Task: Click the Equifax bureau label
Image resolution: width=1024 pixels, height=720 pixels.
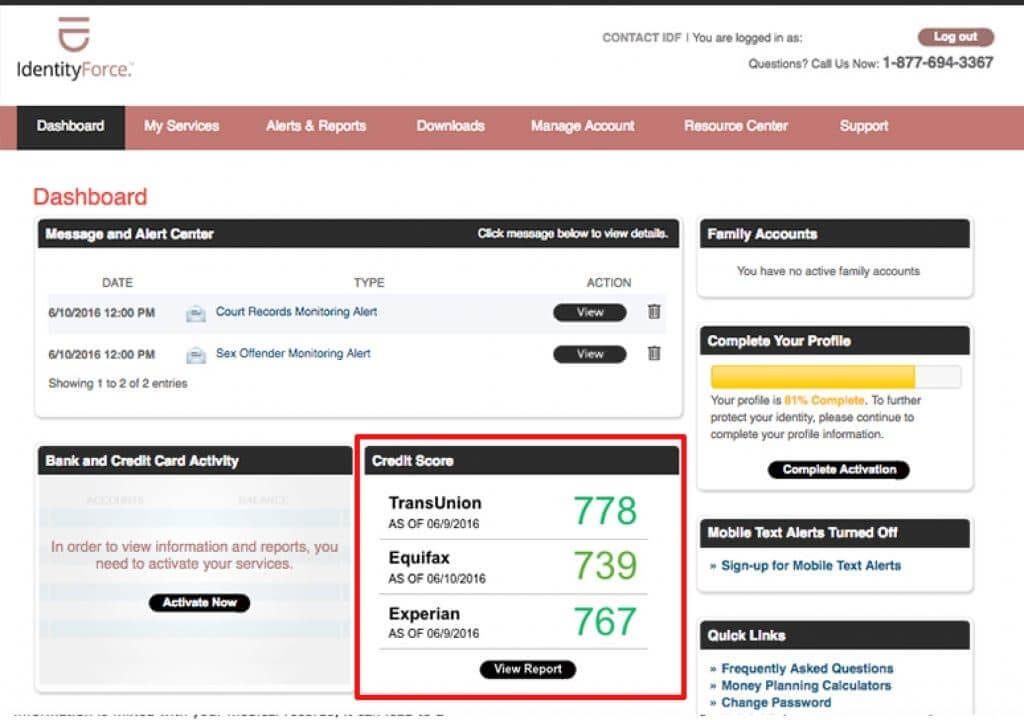Action: pyautogui.click(x=419, y=558)
